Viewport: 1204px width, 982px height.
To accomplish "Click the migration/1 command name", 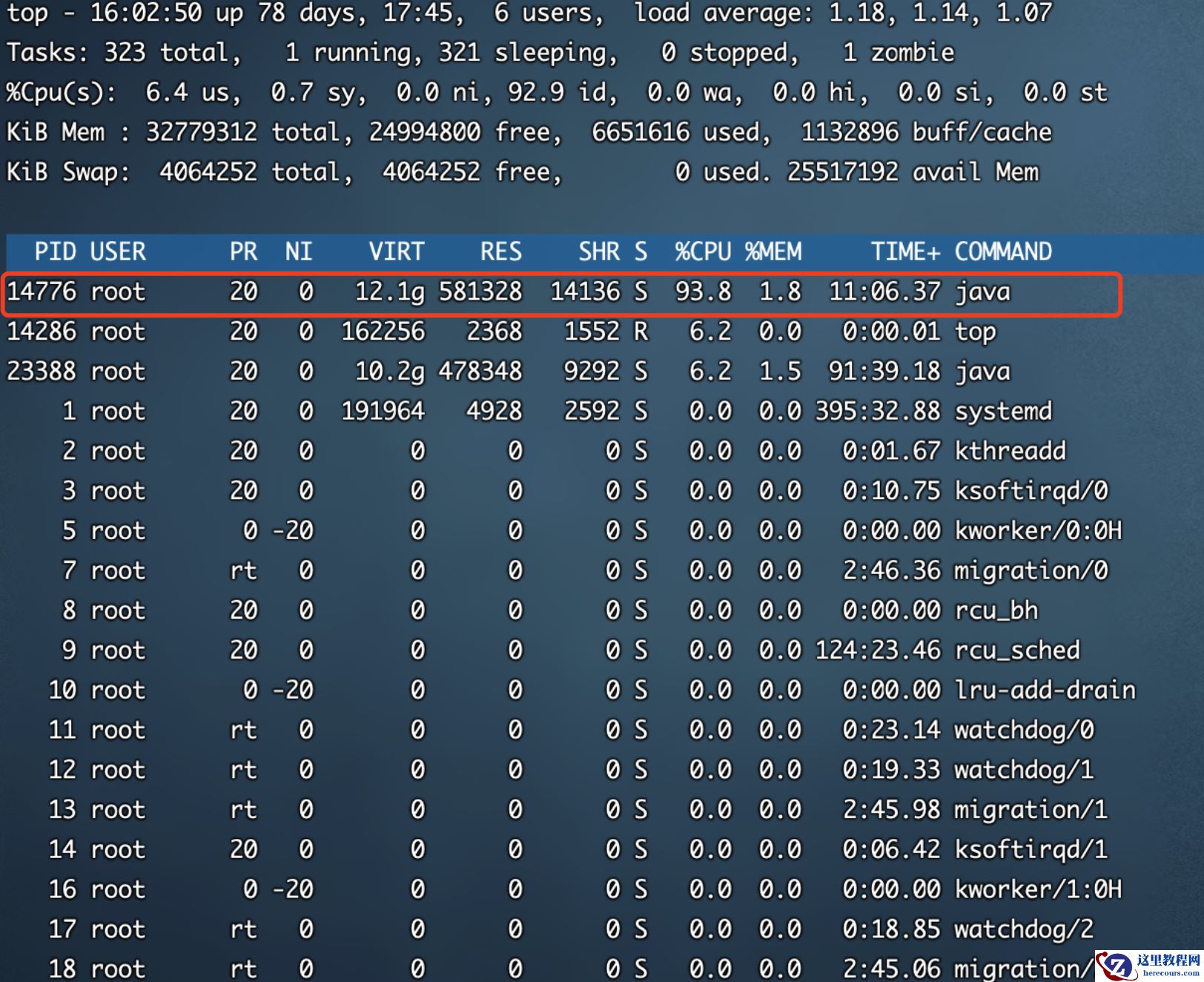I will click(x=1031, y=811).
